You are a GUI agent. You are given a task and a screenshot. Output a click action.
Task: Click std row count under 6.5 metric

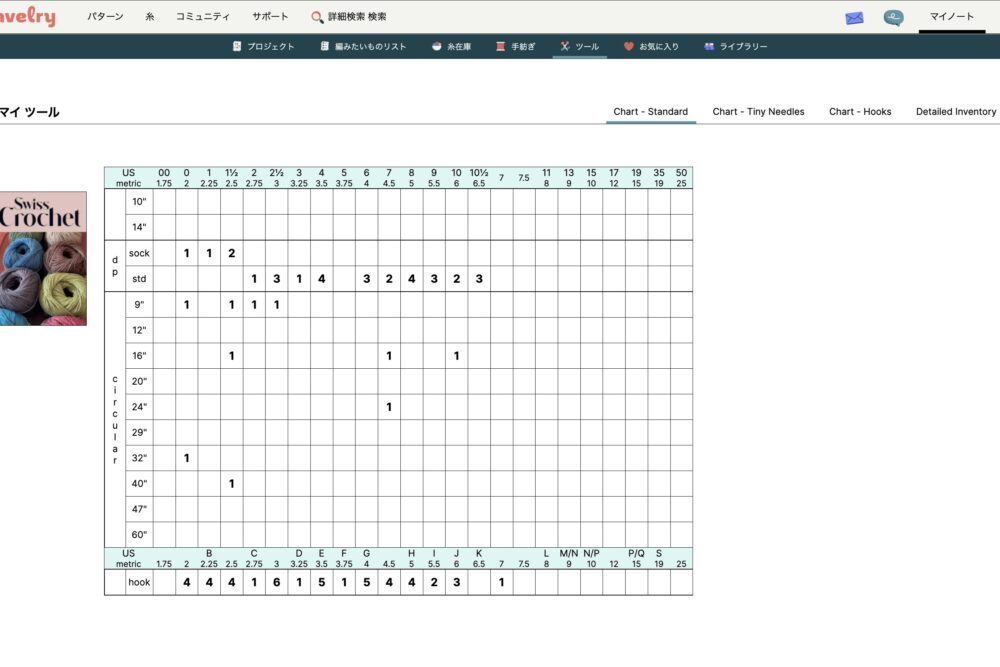[x=479, y=279]
